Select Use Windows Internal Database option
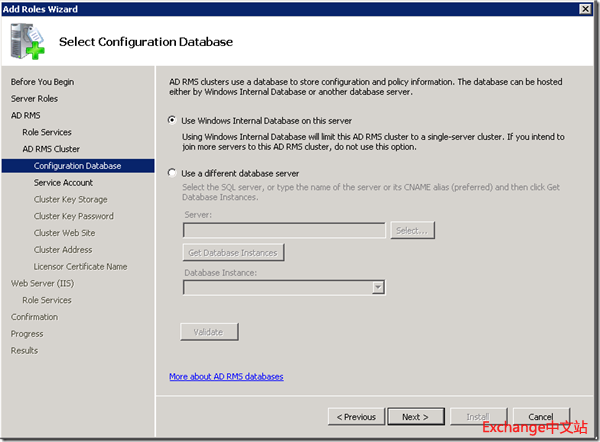600x442 pixels. pyautogui.click(x=174, y=120)
